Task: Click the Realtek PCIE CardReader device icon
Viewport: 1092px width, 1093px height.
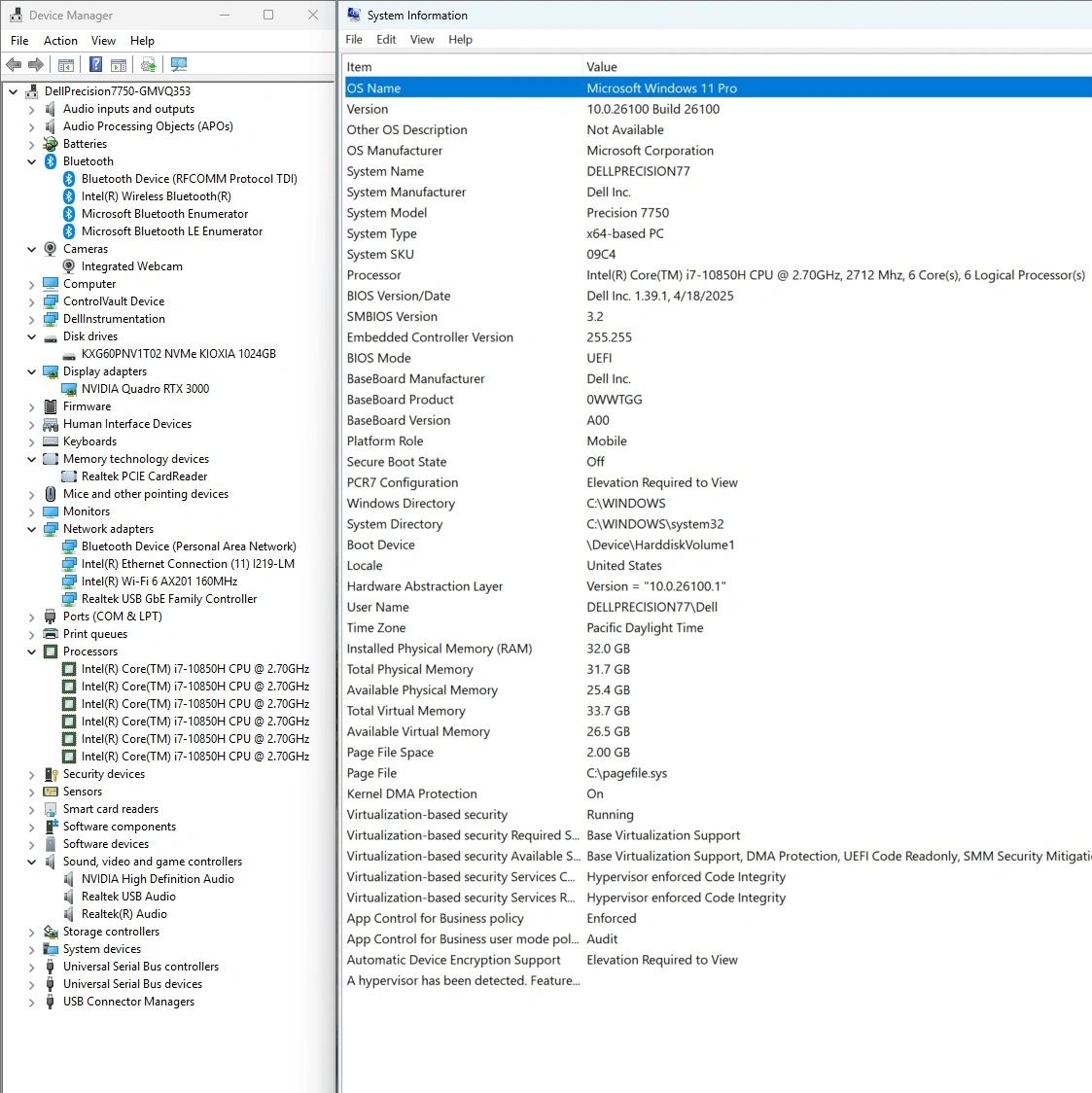Action: click(68, 476)
